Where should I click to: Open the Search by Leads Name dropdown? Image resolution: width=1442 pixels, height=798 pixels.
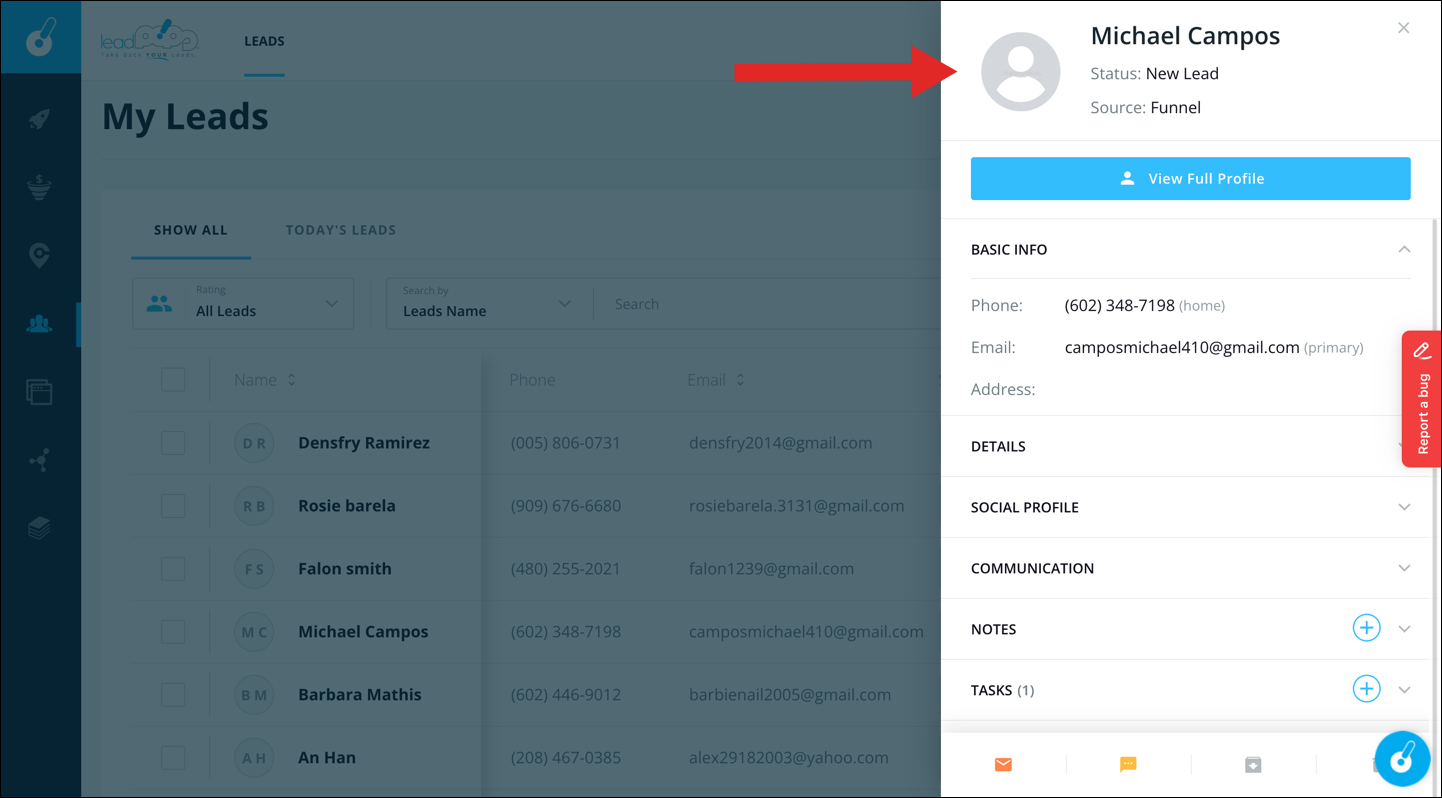490,303
